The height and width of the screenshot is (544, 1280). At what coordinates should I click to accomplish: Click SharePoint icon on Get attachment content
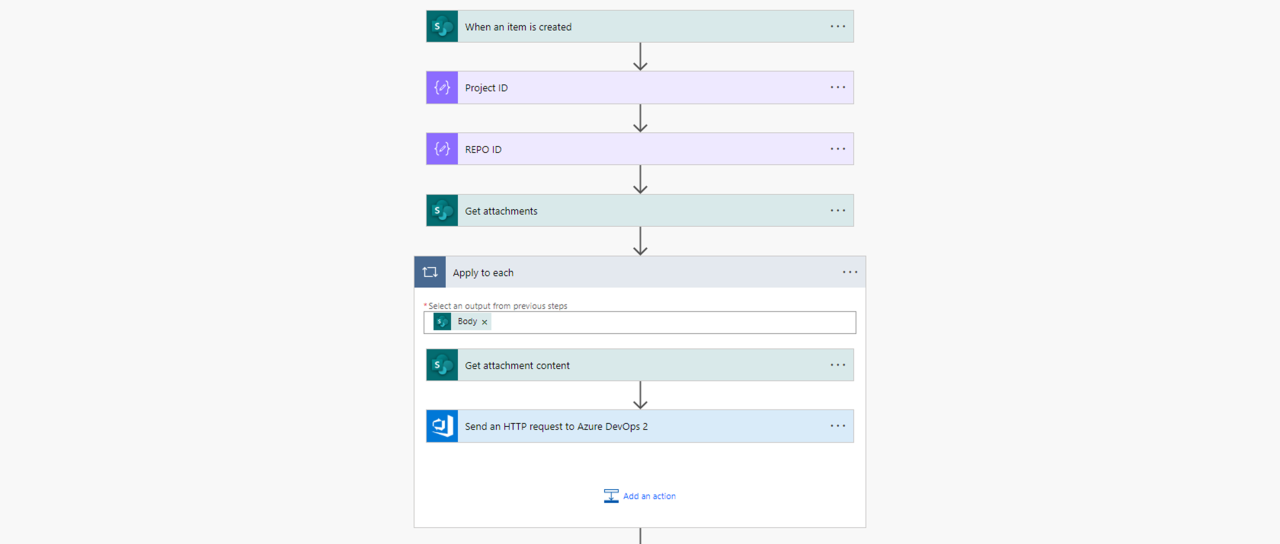pos(442,365)
